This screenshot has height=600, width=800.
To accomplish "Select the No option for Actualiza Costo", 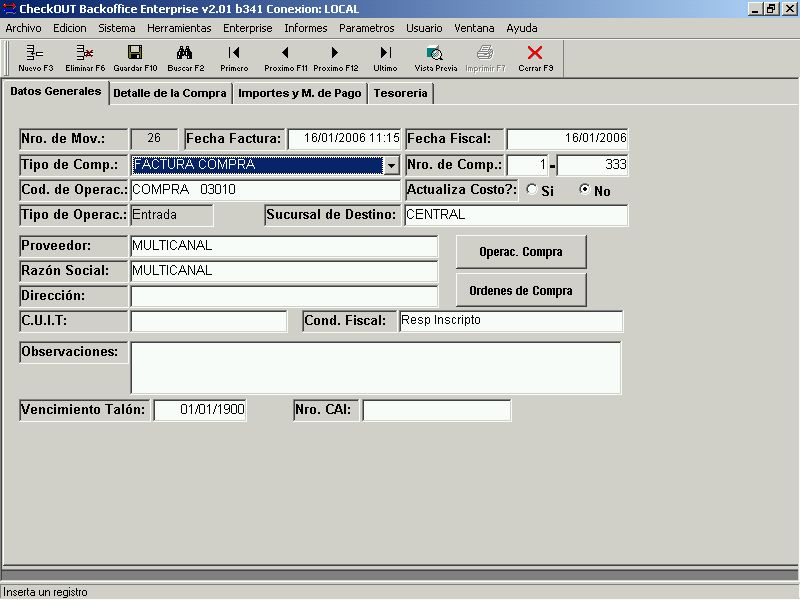I will pyautogui.click(x=585, y=189).
